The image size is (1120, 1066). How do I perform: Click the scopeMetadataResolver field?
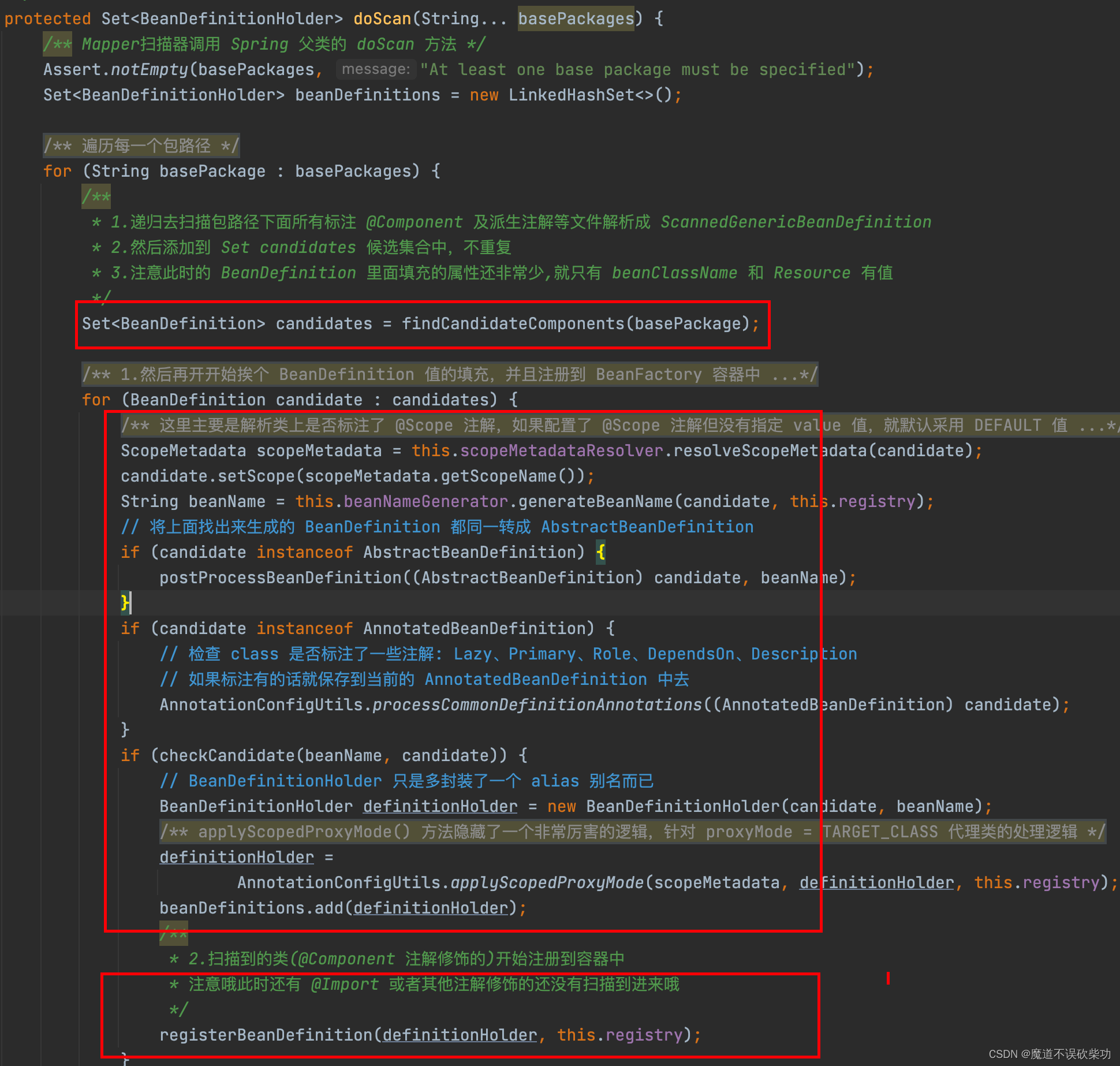[561, 450]
